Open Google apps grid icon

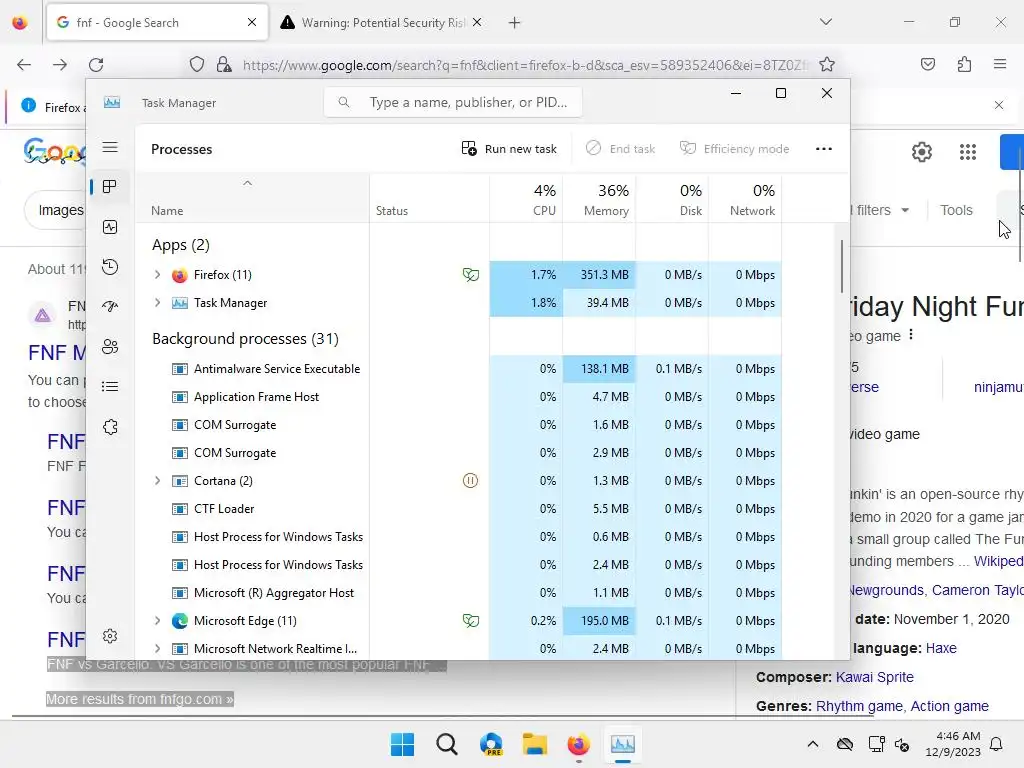(x=968, y=152)
